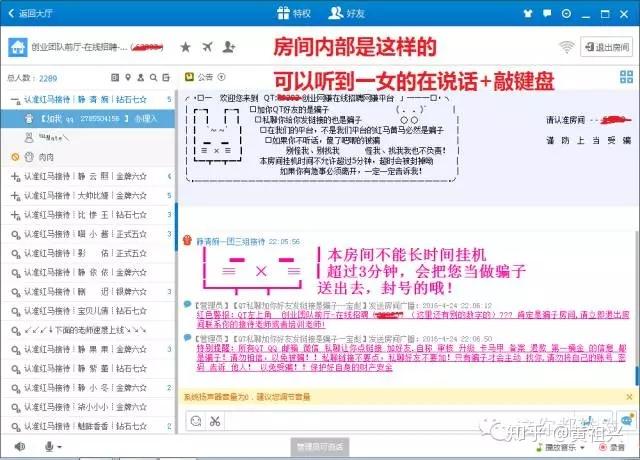Screen dimensions: 640x460
Task: Click the orange banned icon beside 肉肉
Action: click(x=15, y=157)
